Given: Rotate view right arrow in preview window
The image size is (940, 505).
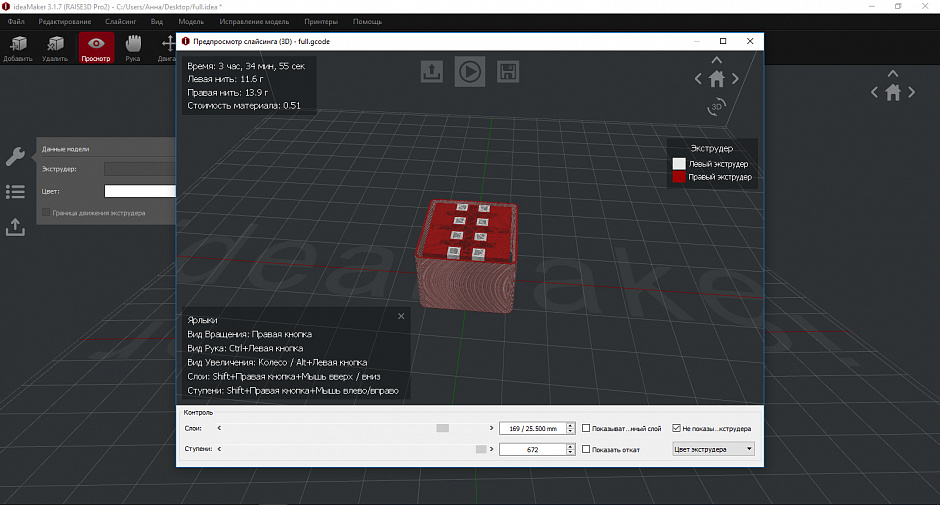Looking at the screenshot, I should [735, 79].
